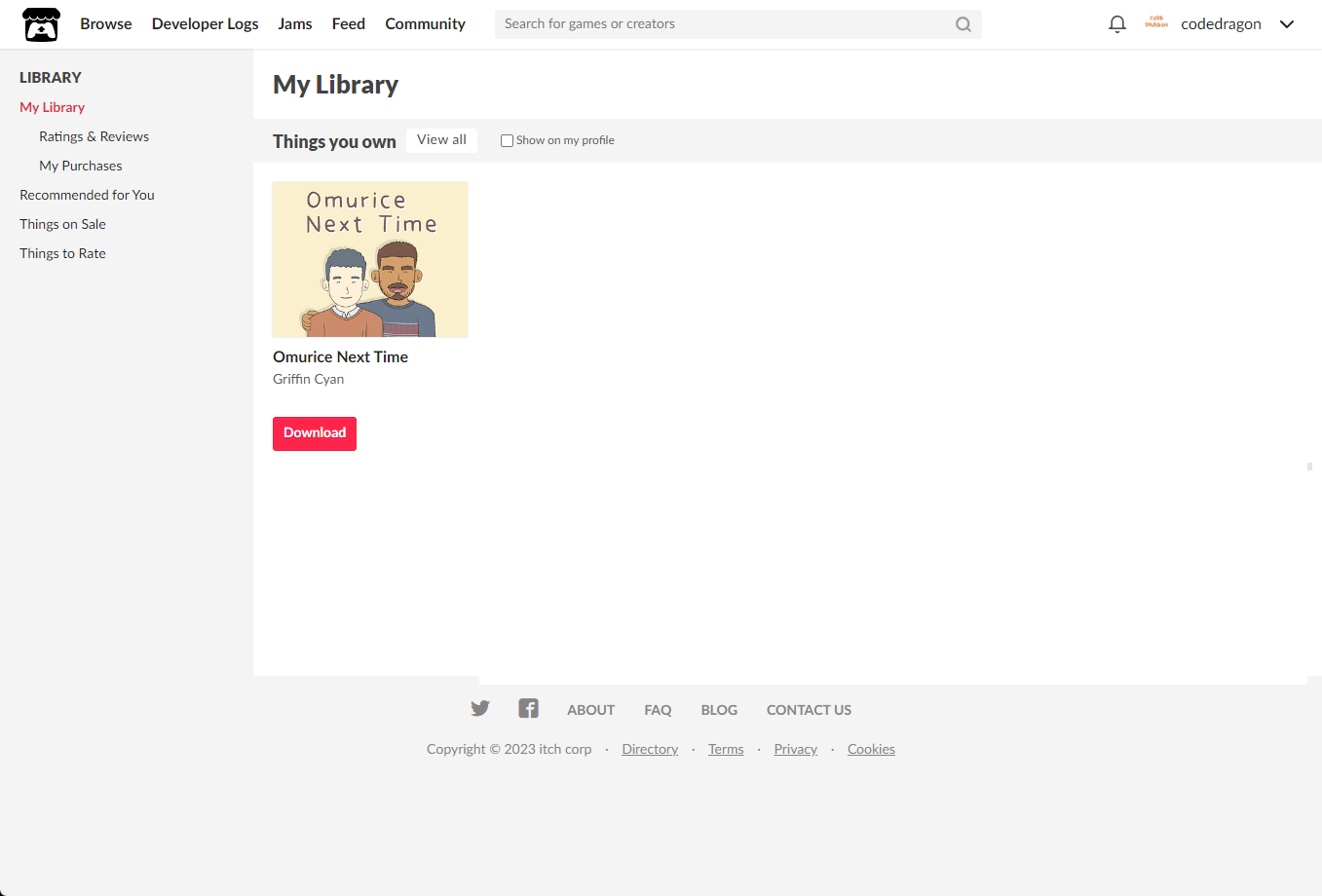The height and width of the screenshot is (896, 1322).
Task: Open the Cookies link
Action: [871, 749]
